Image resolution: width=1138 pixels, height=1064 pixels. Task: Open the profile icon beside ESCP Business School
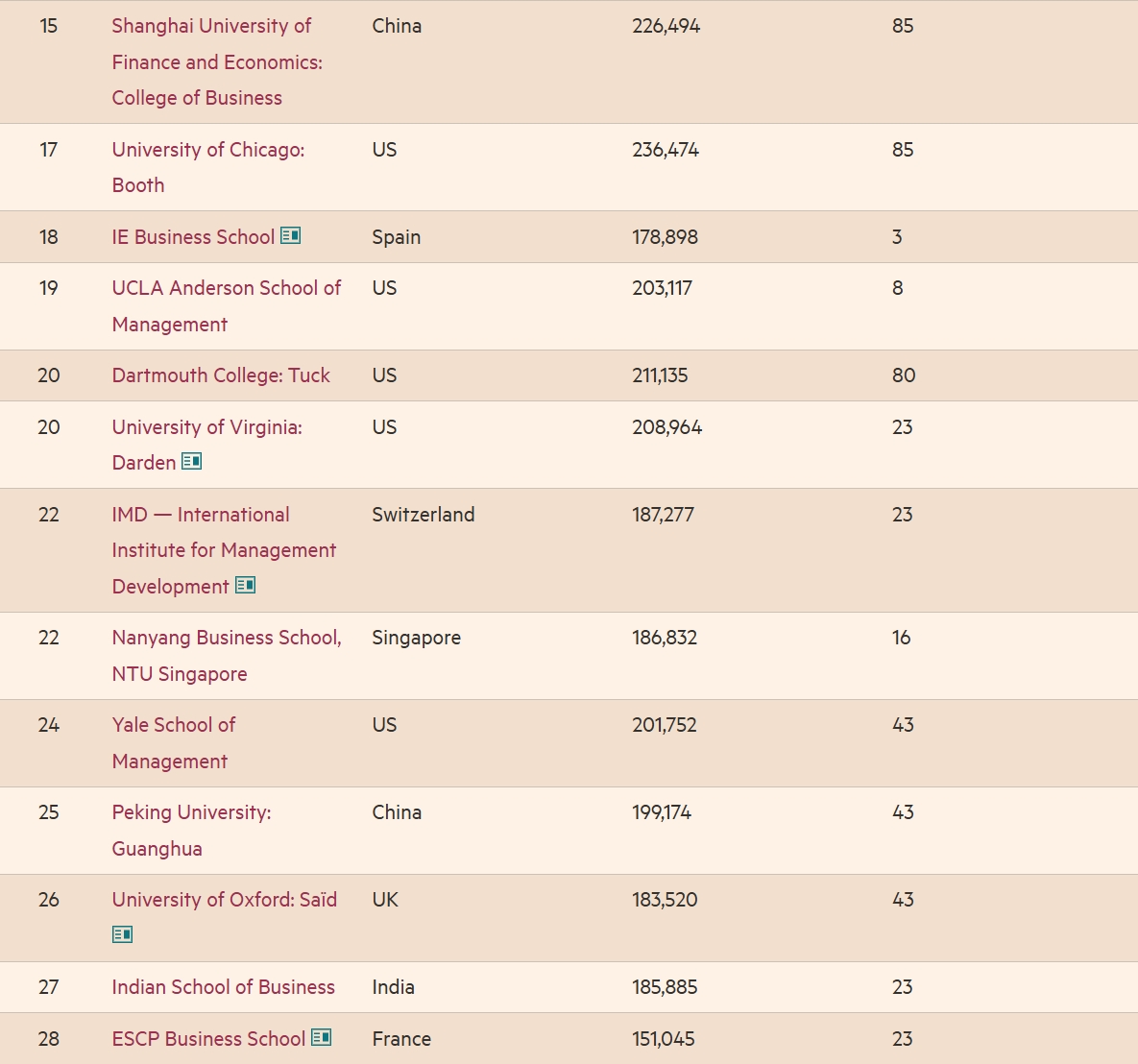pyautogui.click(x=322, y=1037)
